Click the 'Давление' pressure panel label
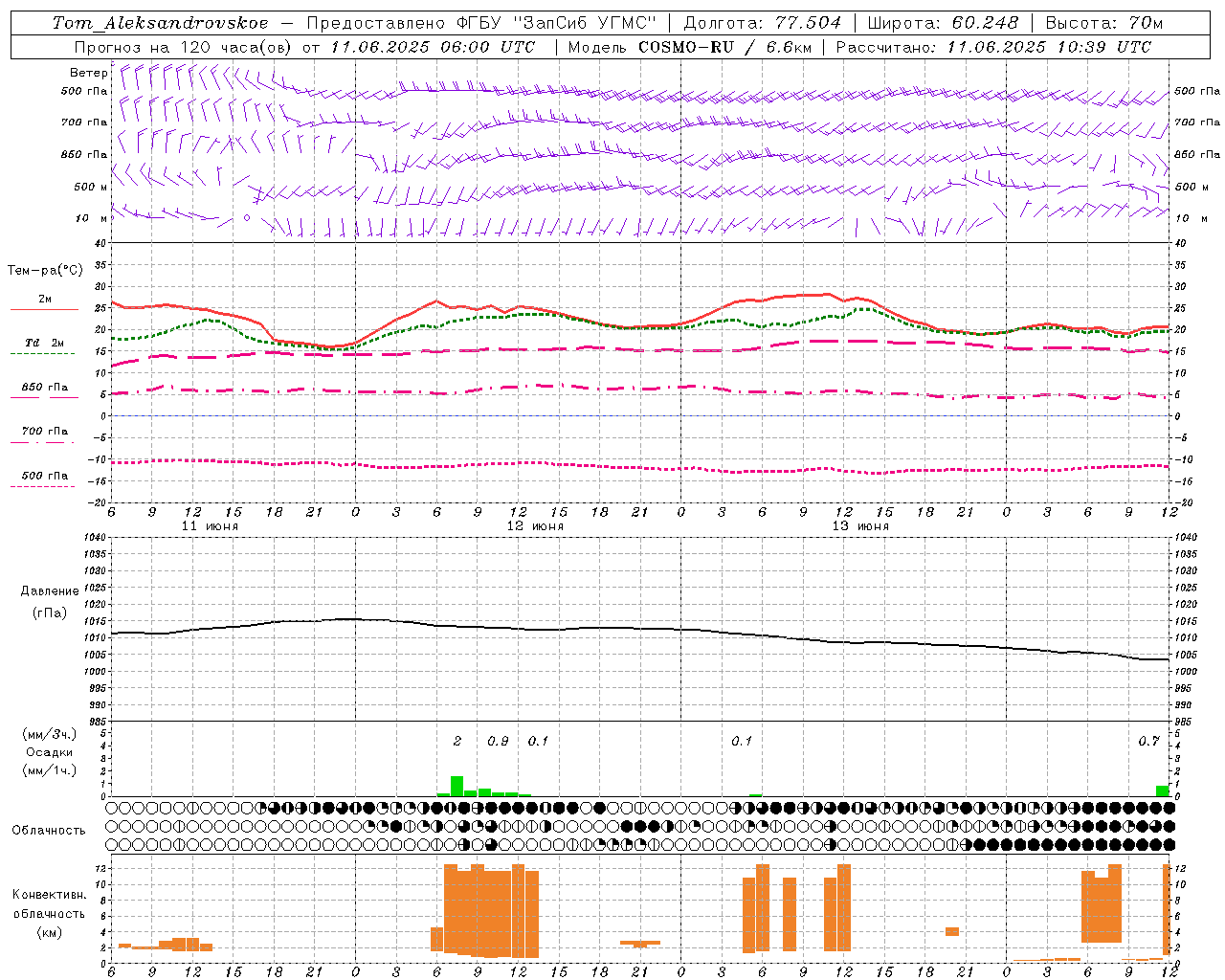 (x=50, y=591)
